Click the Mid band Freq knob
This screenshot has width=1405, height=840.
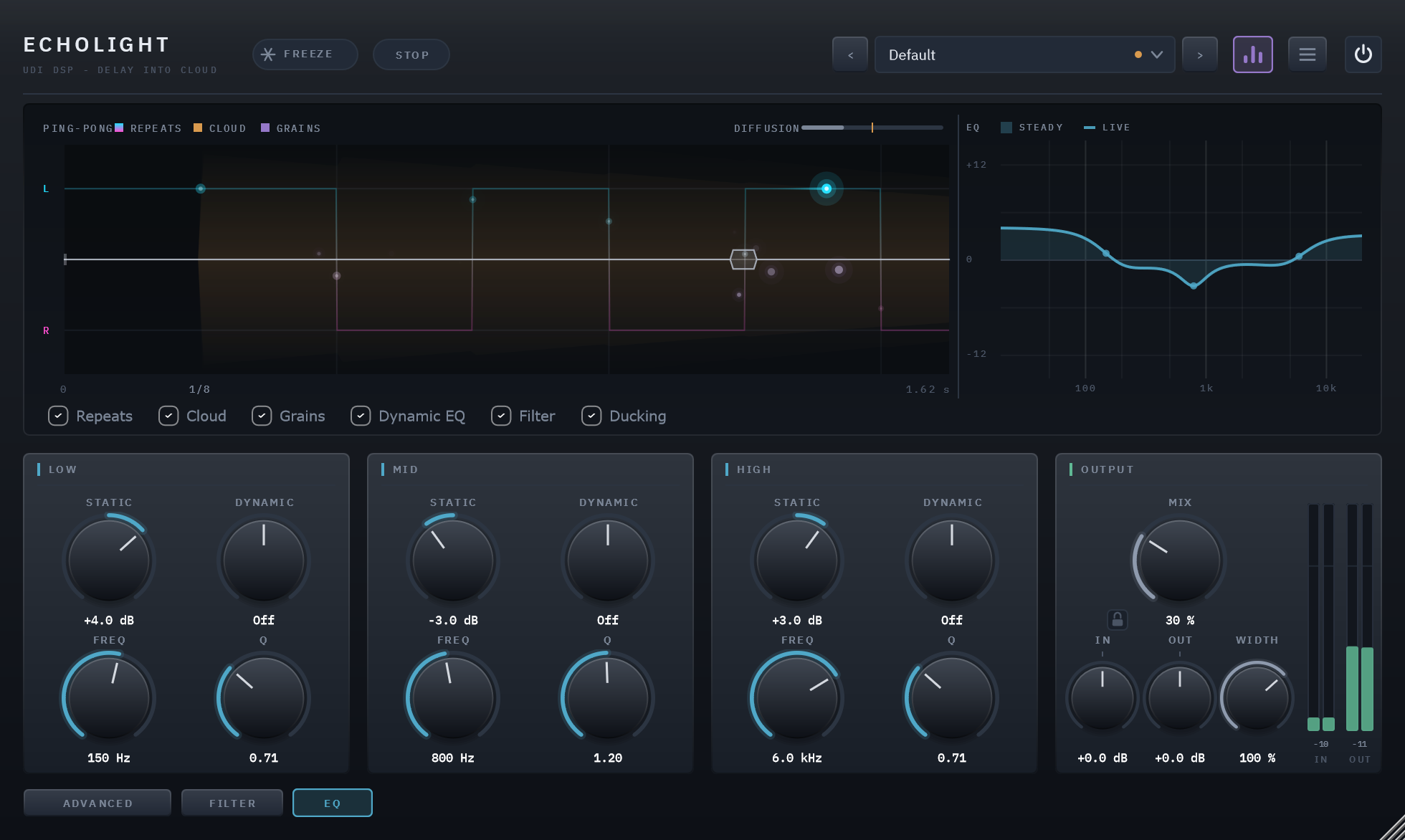[x=453, y=697]
